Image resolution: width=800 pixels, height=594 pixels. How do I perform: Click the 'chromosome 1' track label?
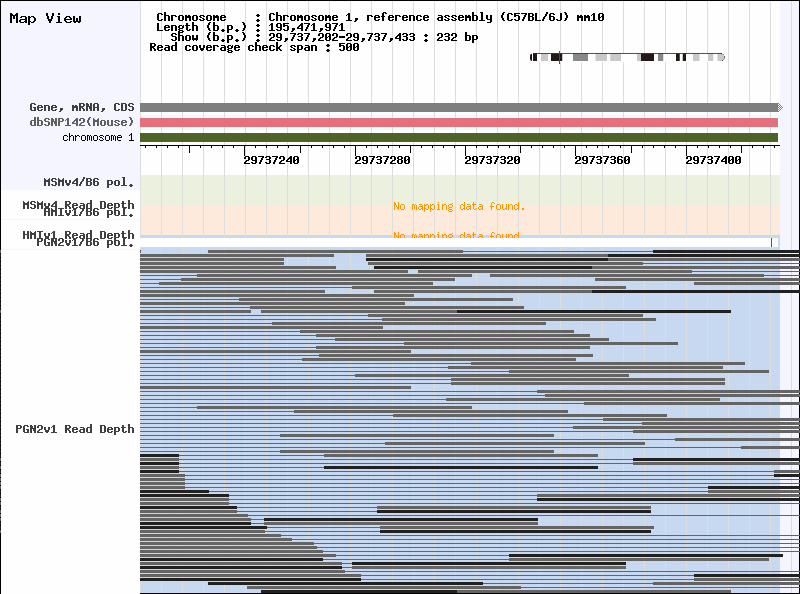[98, 137]
